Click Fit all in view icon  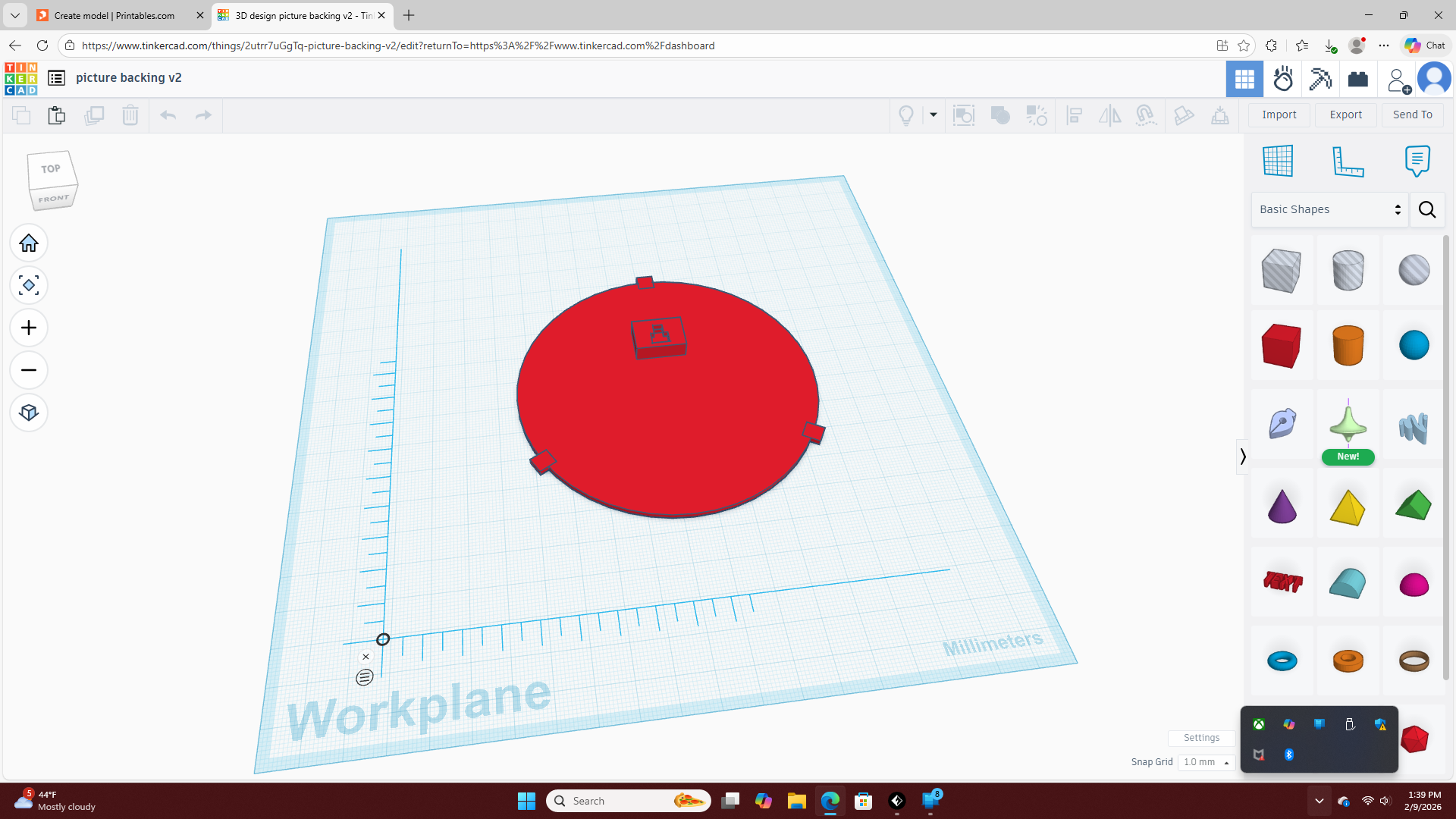(x=29, y=286)
